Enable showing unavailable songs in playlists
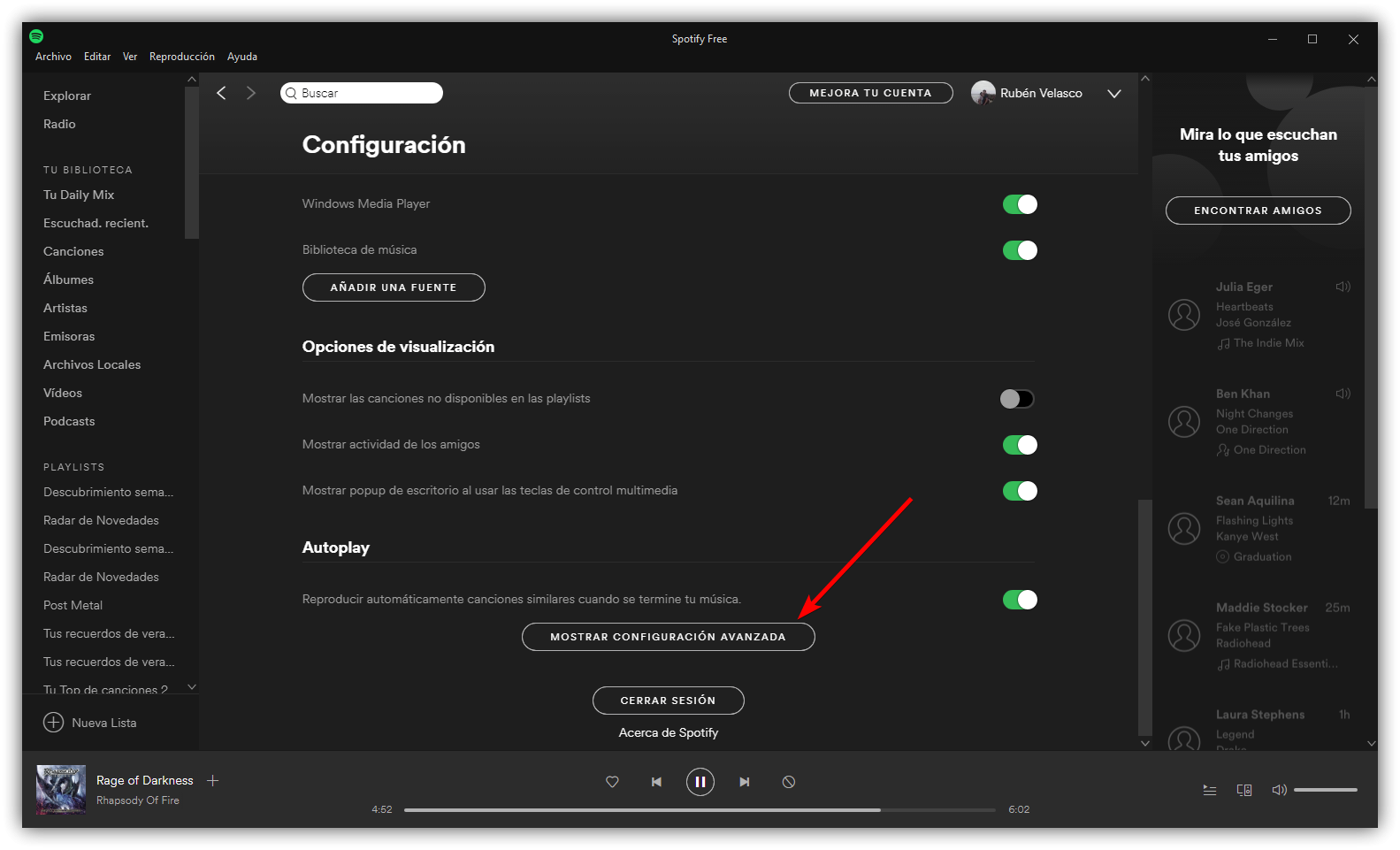The image size is (1400, 850). tap(1017, 399)
